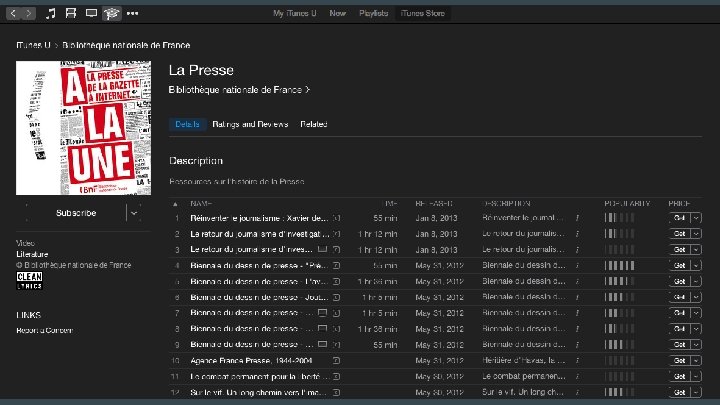Screen dimensions: 720x405
Task: Open the Playlists tab
Action: pyautogui.click(x=374, y=13)
